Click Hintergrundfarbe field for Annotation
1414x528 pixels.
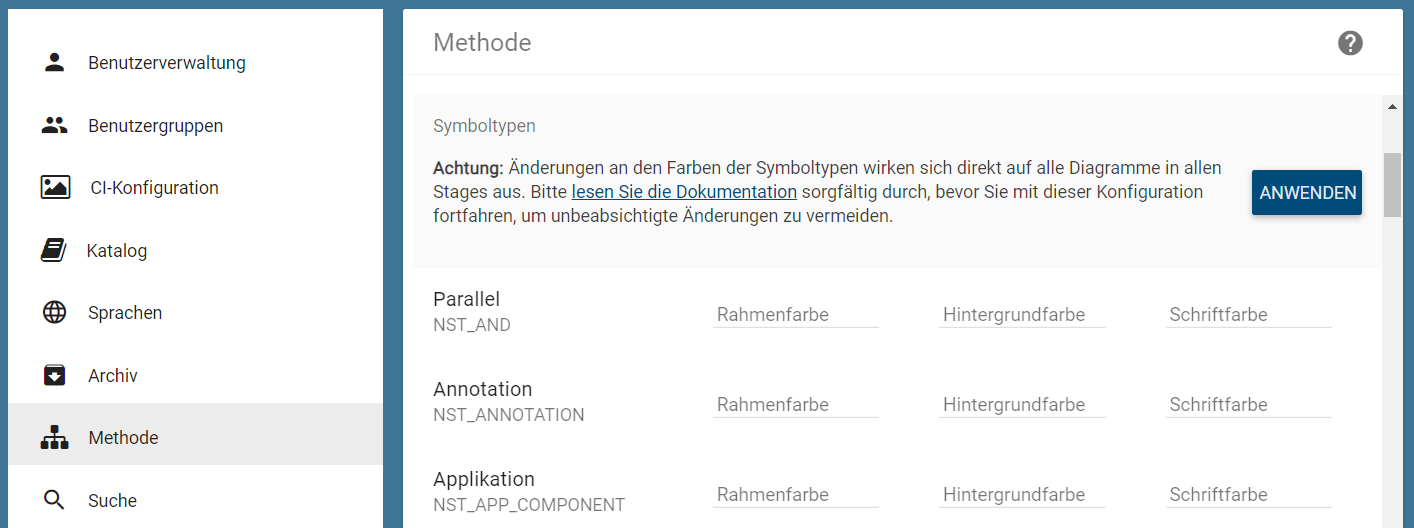[x=1021, y=405]
